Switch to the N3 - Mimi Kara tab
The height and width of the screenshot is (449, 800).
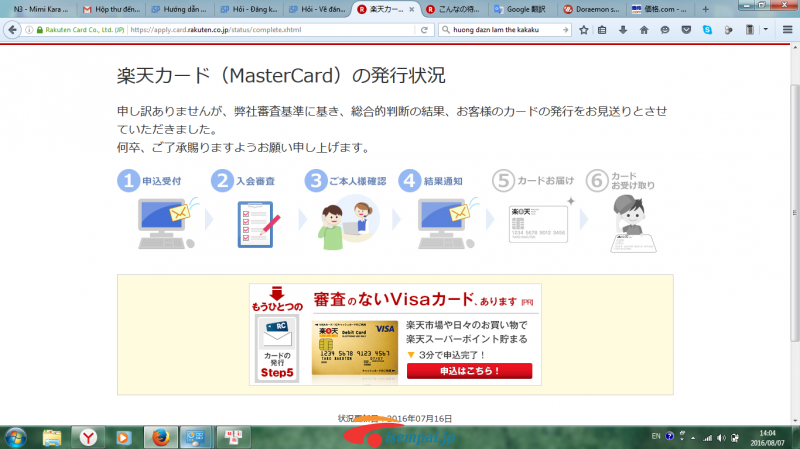41,9
